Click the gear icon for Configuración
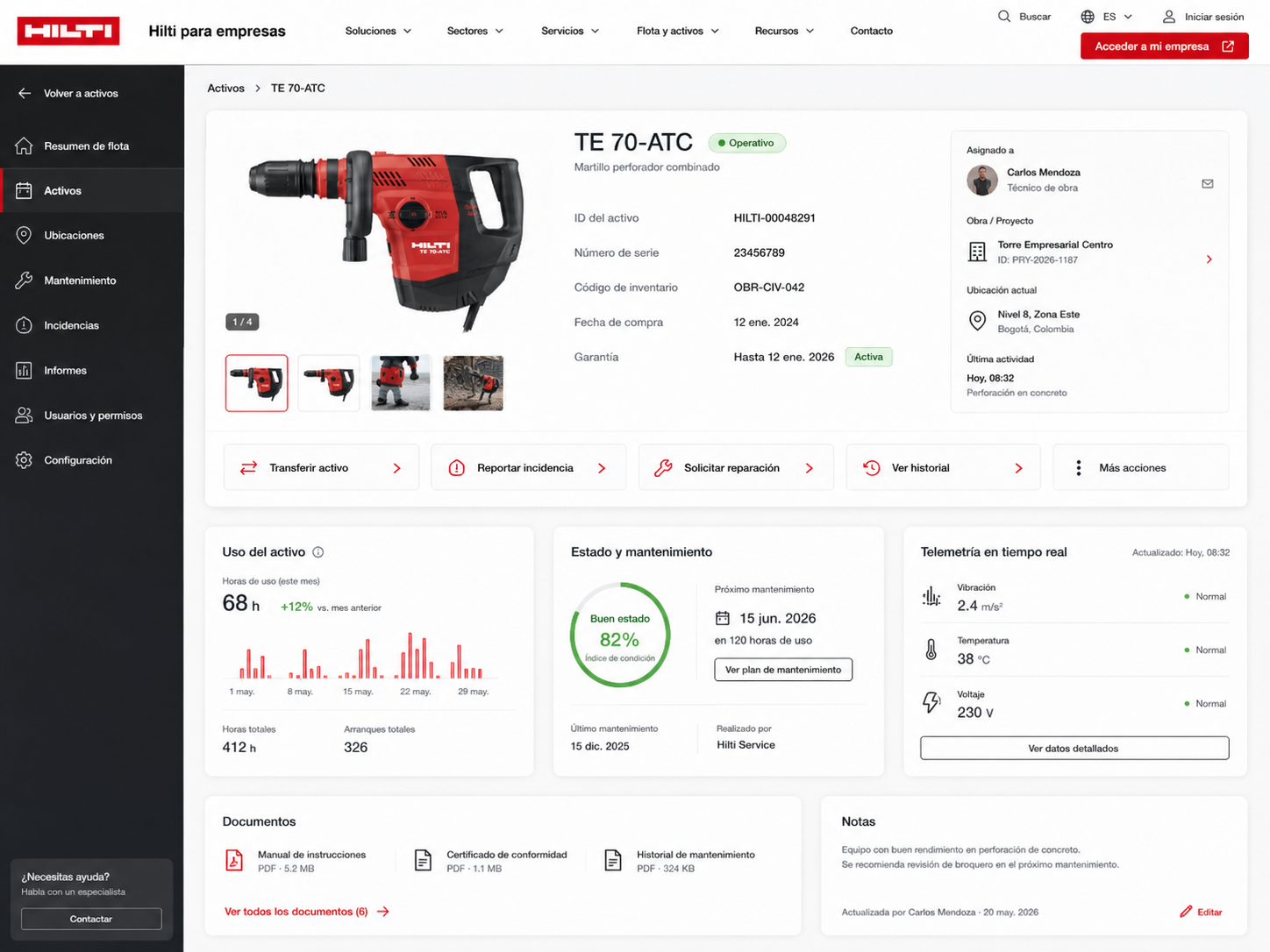The width and height of the screenshot is (1270, 952). click(24, 460)
